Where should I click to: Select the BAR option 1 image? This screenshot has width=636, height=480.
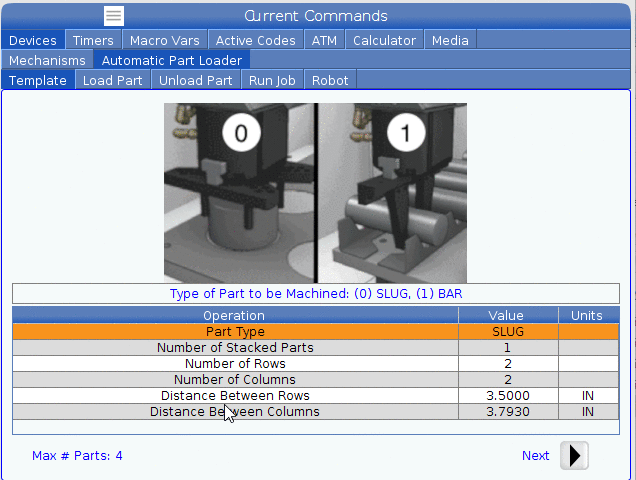point(392,192)
